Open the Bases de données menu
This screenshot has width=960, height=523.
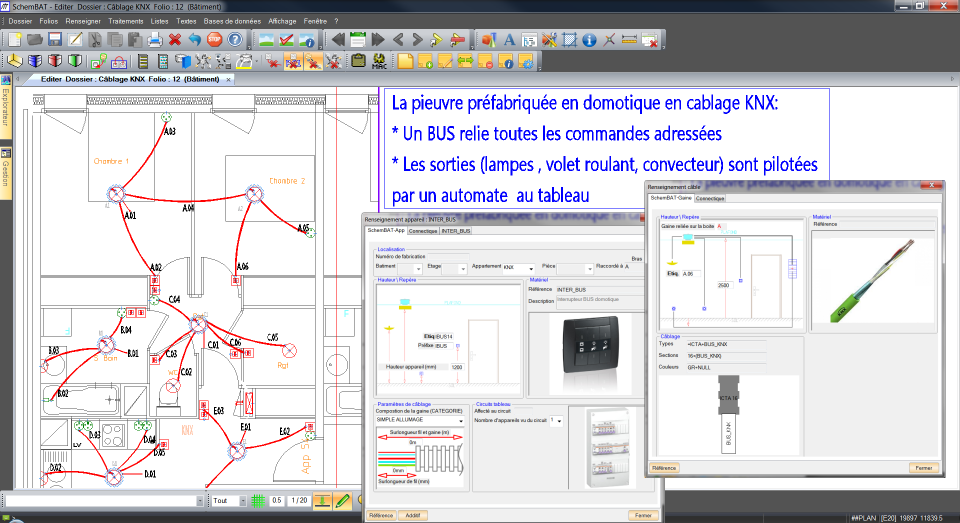tap(232, 21)
